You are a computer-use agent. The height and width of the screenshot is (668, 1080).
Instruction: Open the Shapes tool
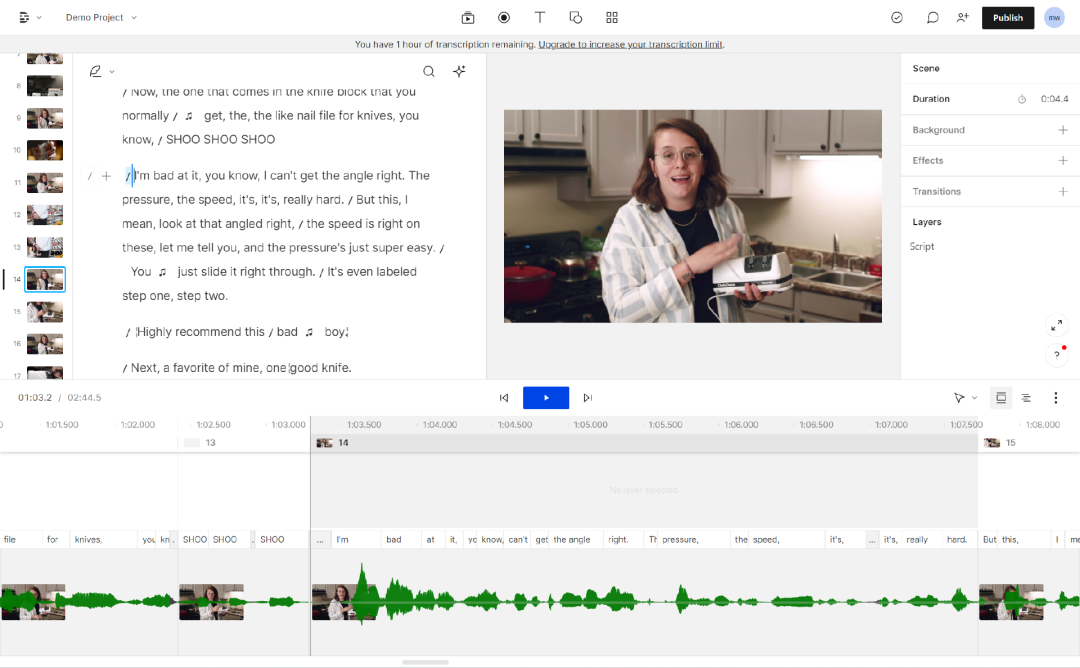click(x=576, y=17)
